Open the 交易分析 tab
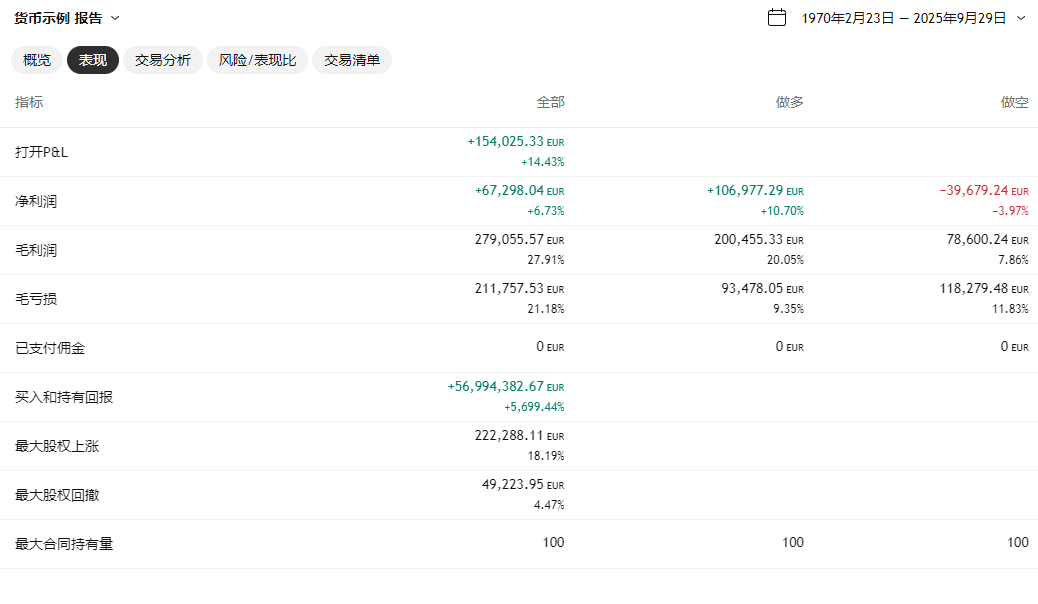 [x=163, y=60]
